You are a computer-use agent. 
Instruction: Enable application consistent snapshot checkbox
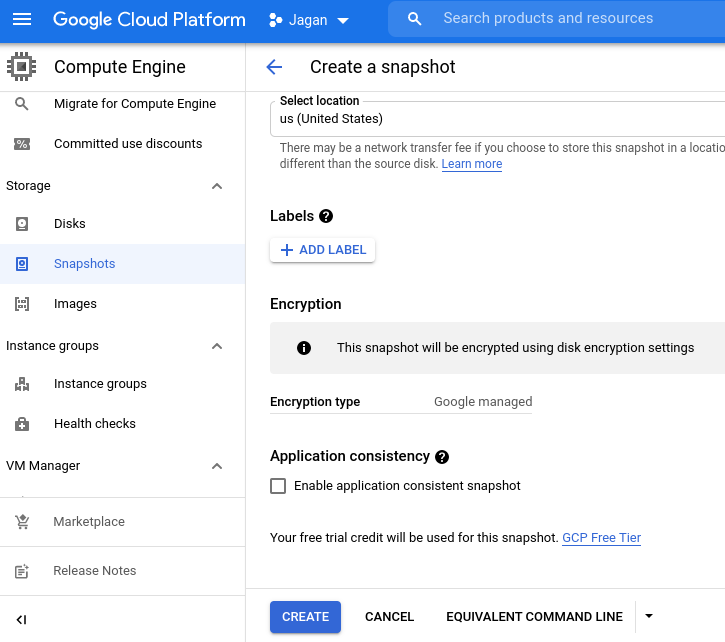(278, 486)
